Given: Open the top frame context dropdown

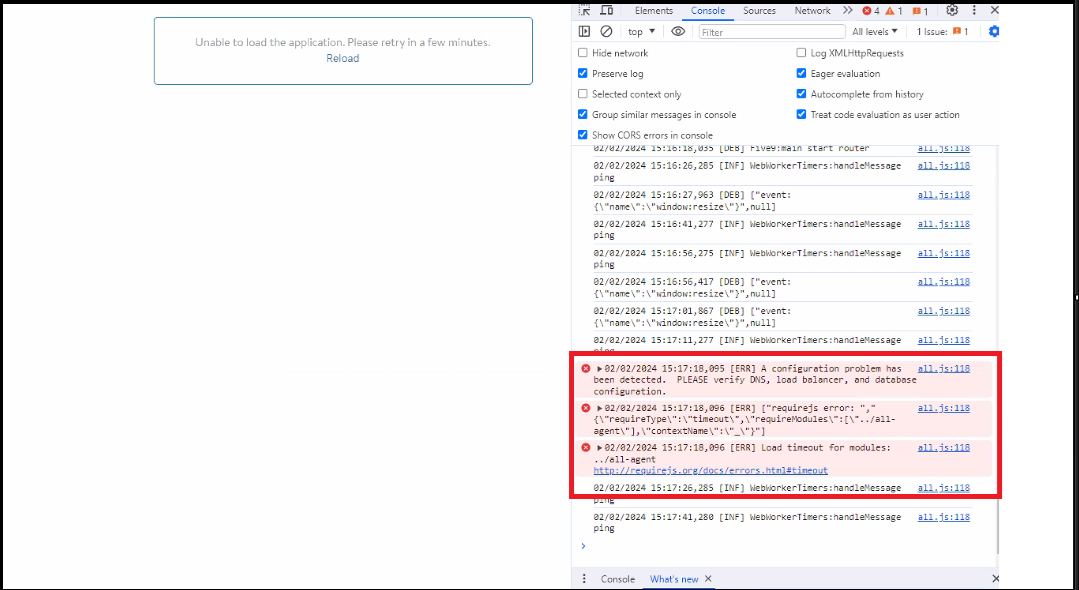Looking at the screenshot, I should [x=641, y=31].
